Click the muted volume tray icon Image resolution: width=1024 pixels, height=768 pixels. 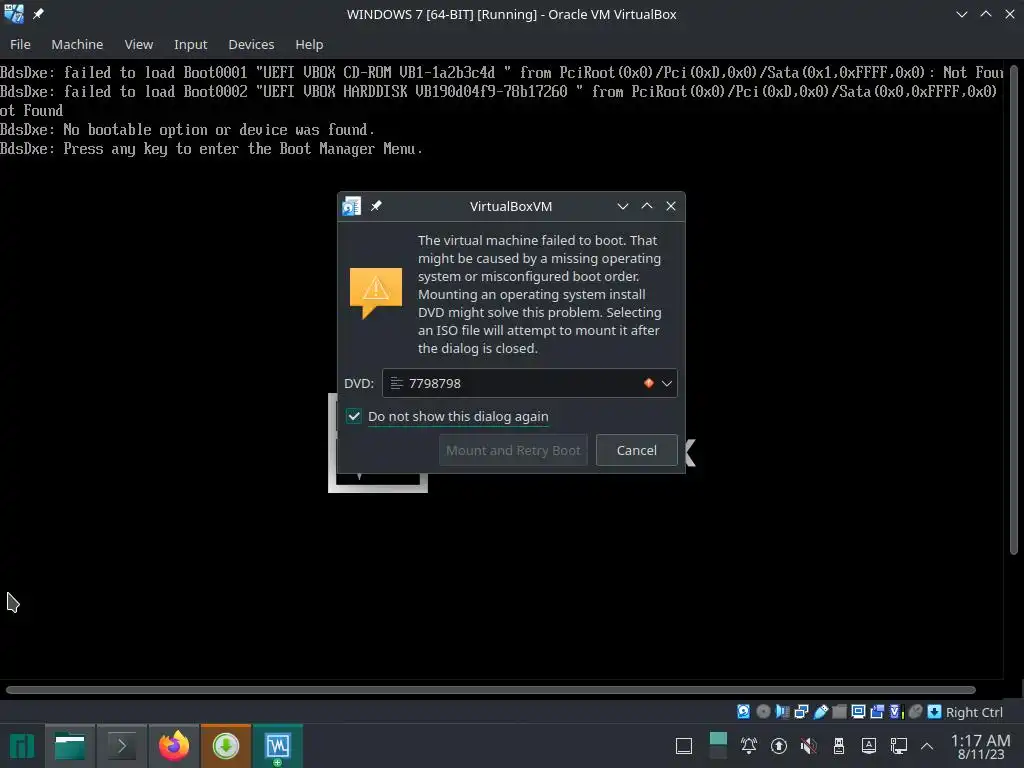tap(808, 745)
